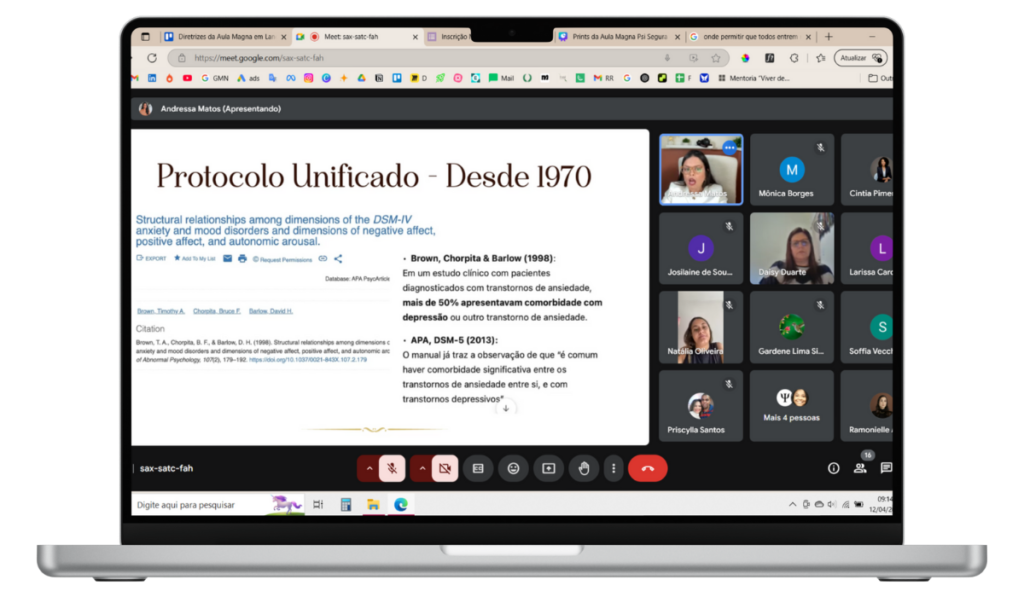Viewport: 1024px width, 597px height.
Task: Turn on closed captions
Action: coord(478,468)
